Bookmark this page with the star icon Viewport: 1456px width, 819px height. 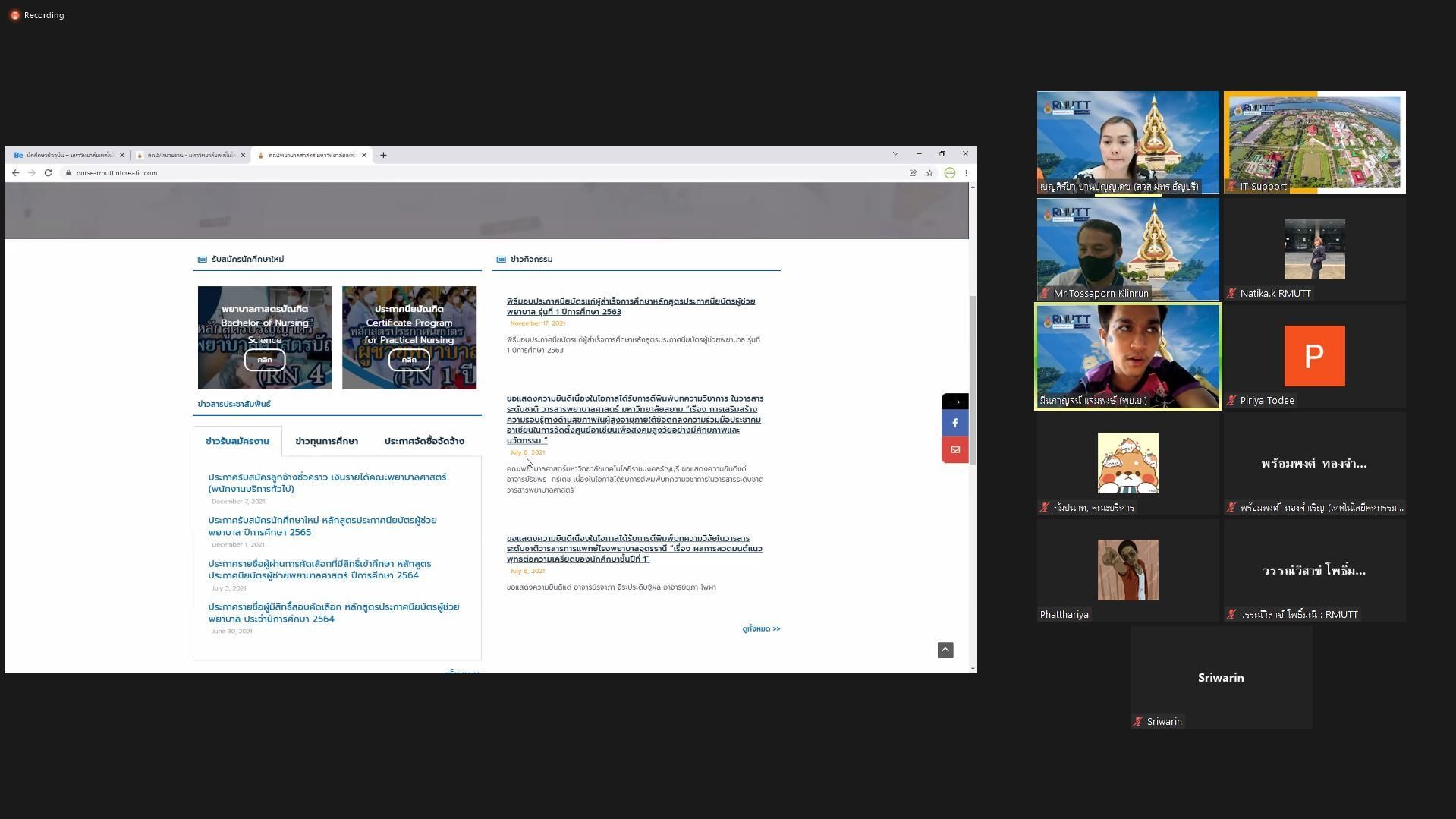tap(929, 173)
